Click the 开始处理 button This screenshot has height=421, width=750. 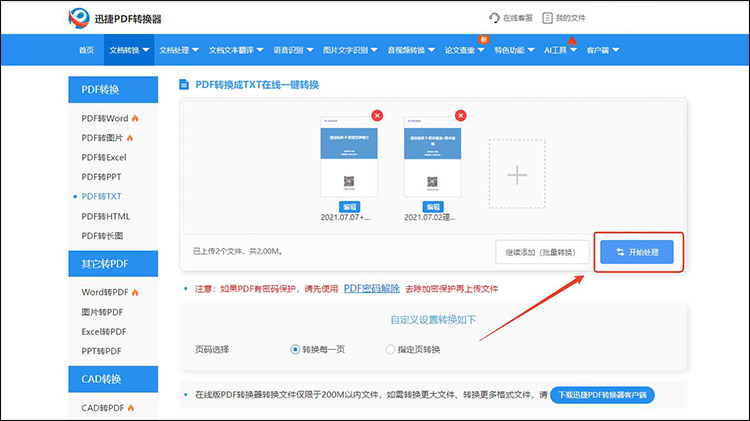click(x=637, y=252)
